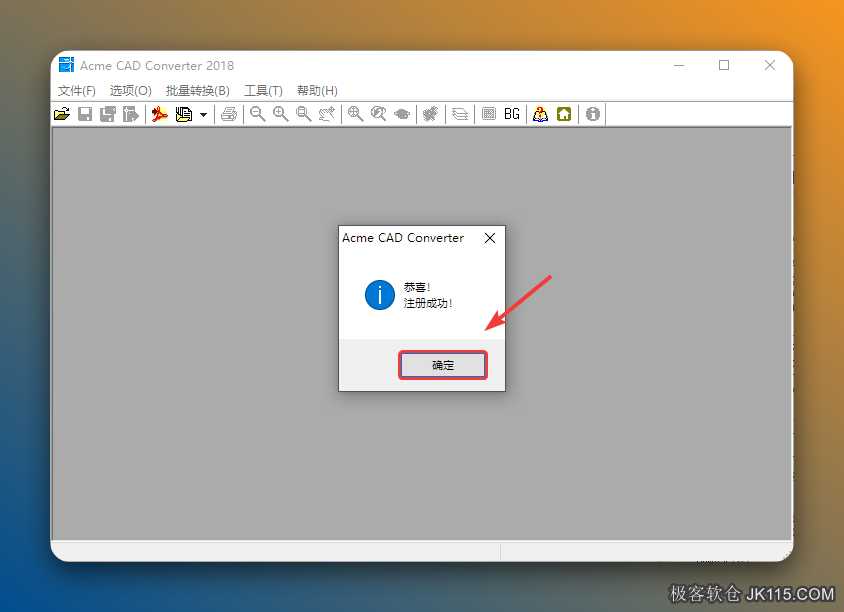Click the Regenerate drawing icon
844x612 pixels.
(431, 114)
